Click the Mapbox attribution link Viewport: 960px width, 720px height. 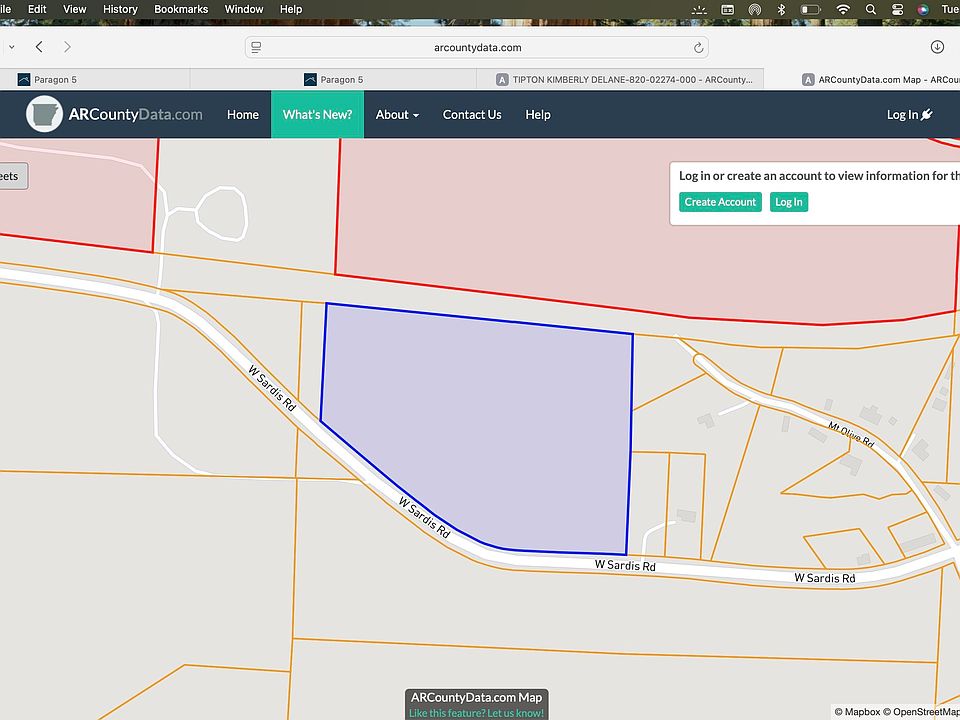click(857, 712)
